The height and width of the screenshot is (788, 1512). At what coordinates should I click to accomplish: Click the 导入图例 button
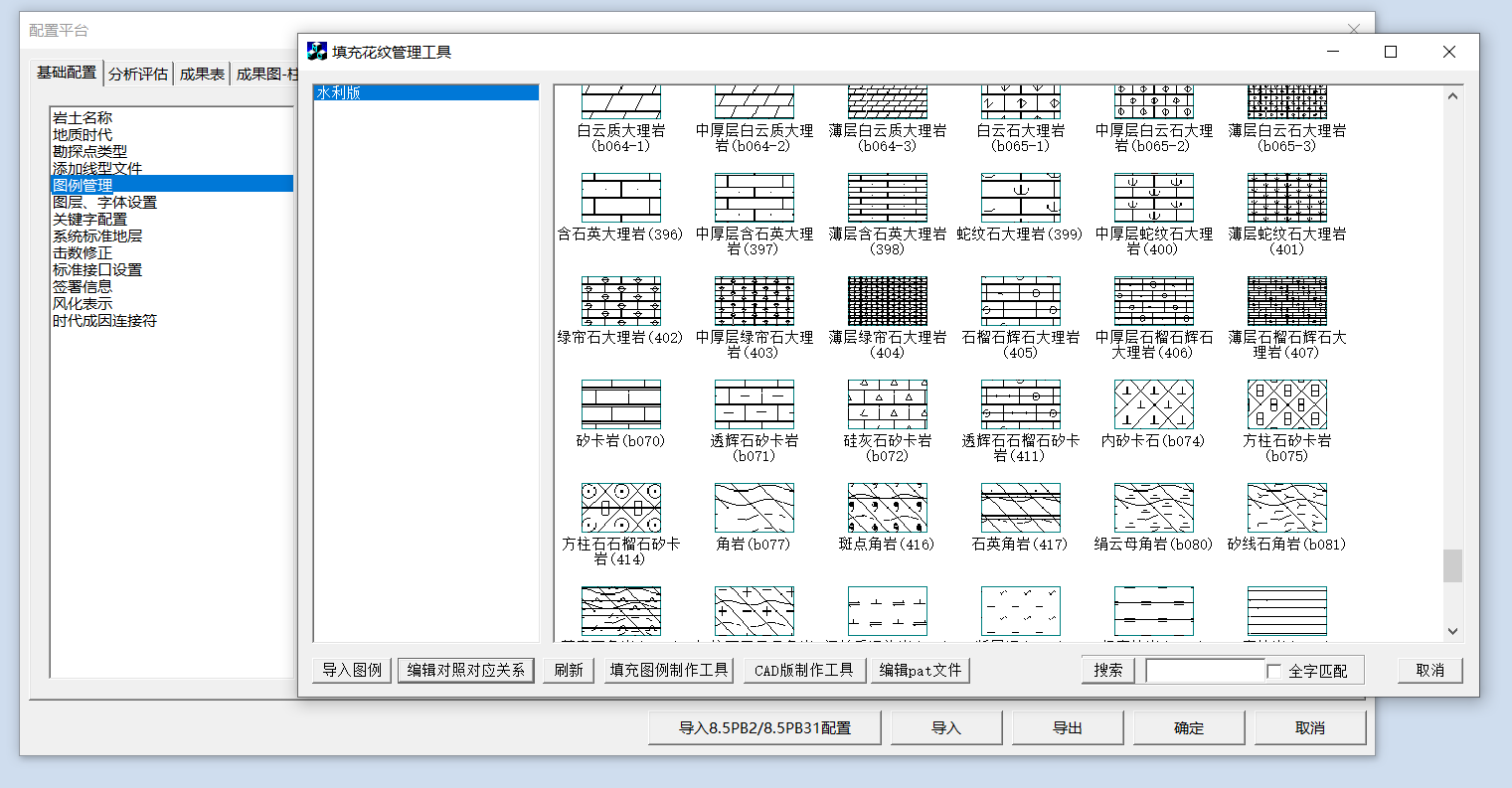point(352,670)
